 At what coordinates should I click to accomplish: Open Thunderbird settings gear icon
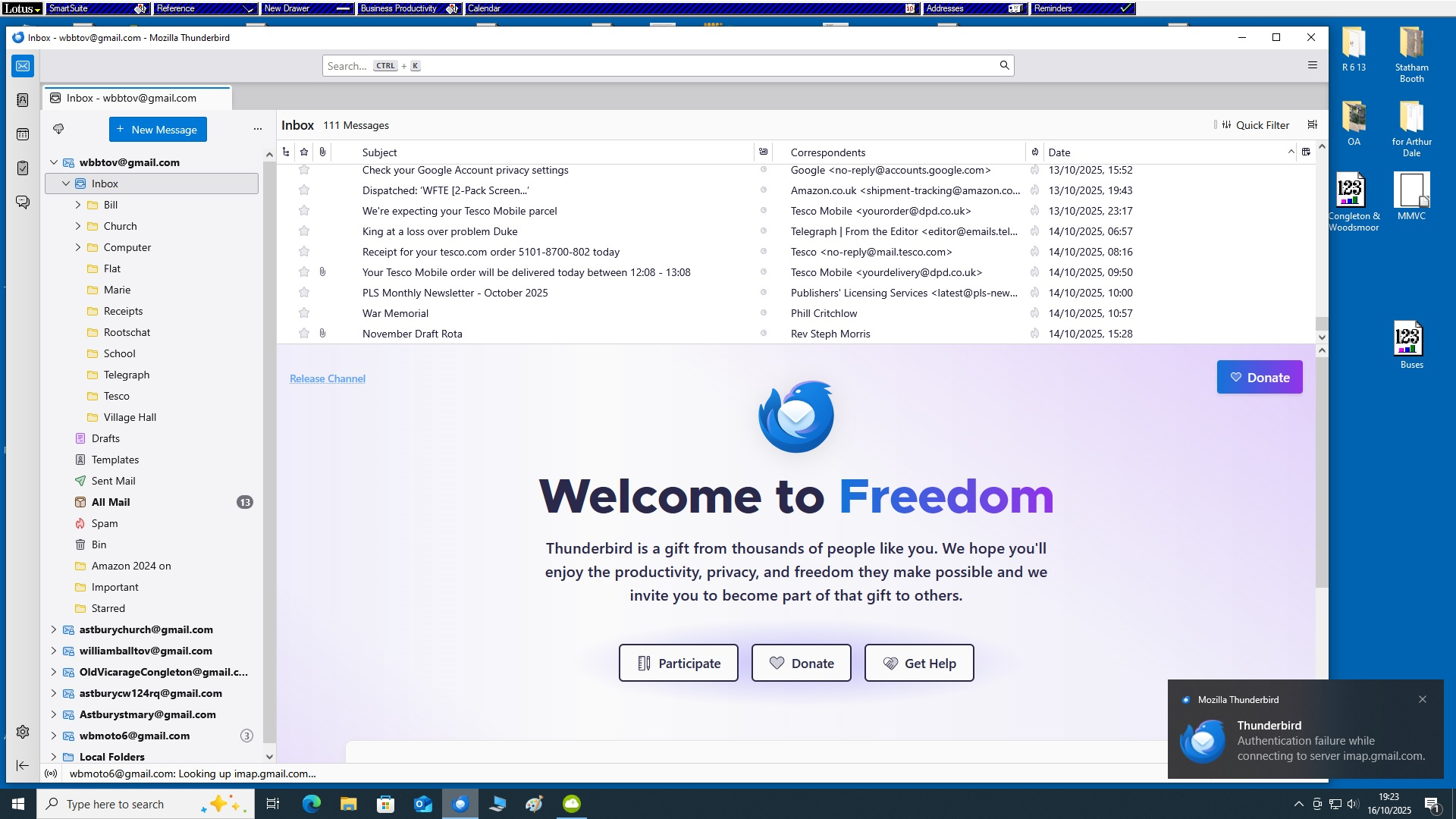(x=23, y=732)
